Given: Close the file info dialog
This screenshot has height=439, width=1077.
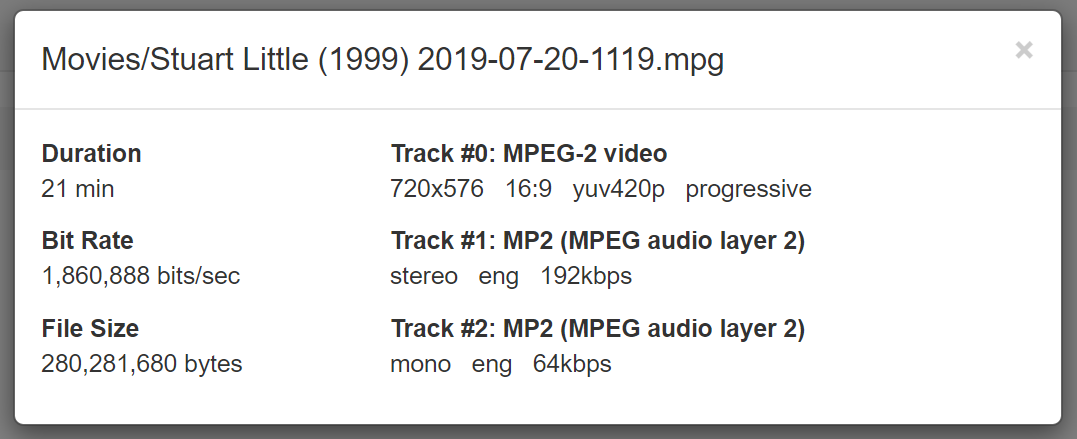Looking at the screenshot, I should pos(1023,50).
